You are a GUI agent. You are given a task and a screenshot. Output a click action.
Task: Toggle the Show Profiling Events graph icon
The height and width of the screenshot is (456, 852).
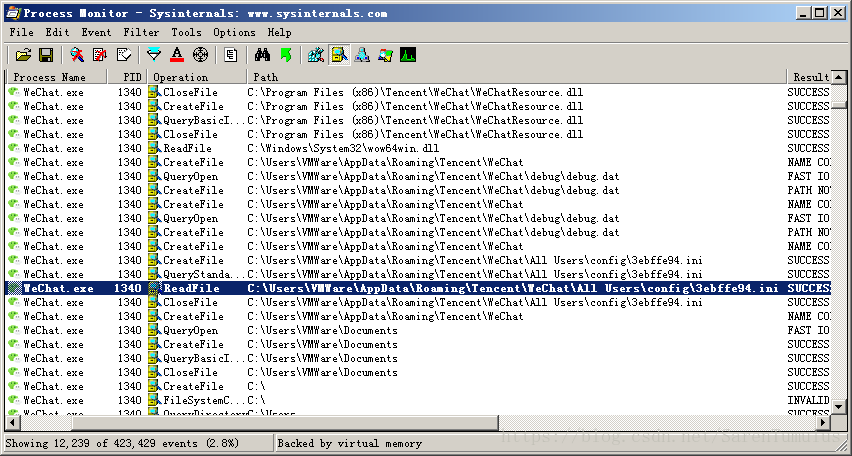[408, 55]
